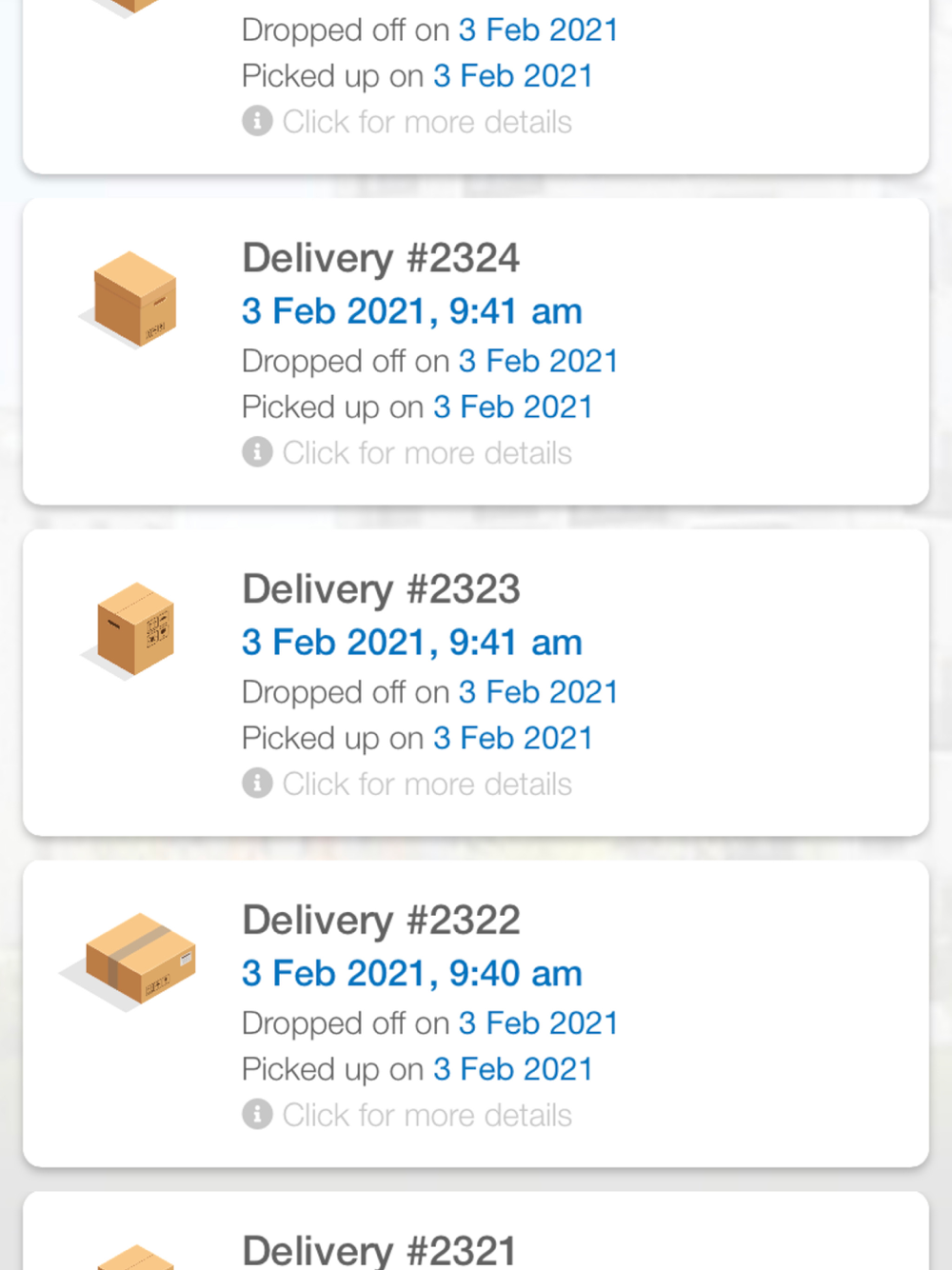Select the 9:41 am timestamp of Delivery #2324
Viewport: 952px width, 1270px height.
tap(412, 311)
